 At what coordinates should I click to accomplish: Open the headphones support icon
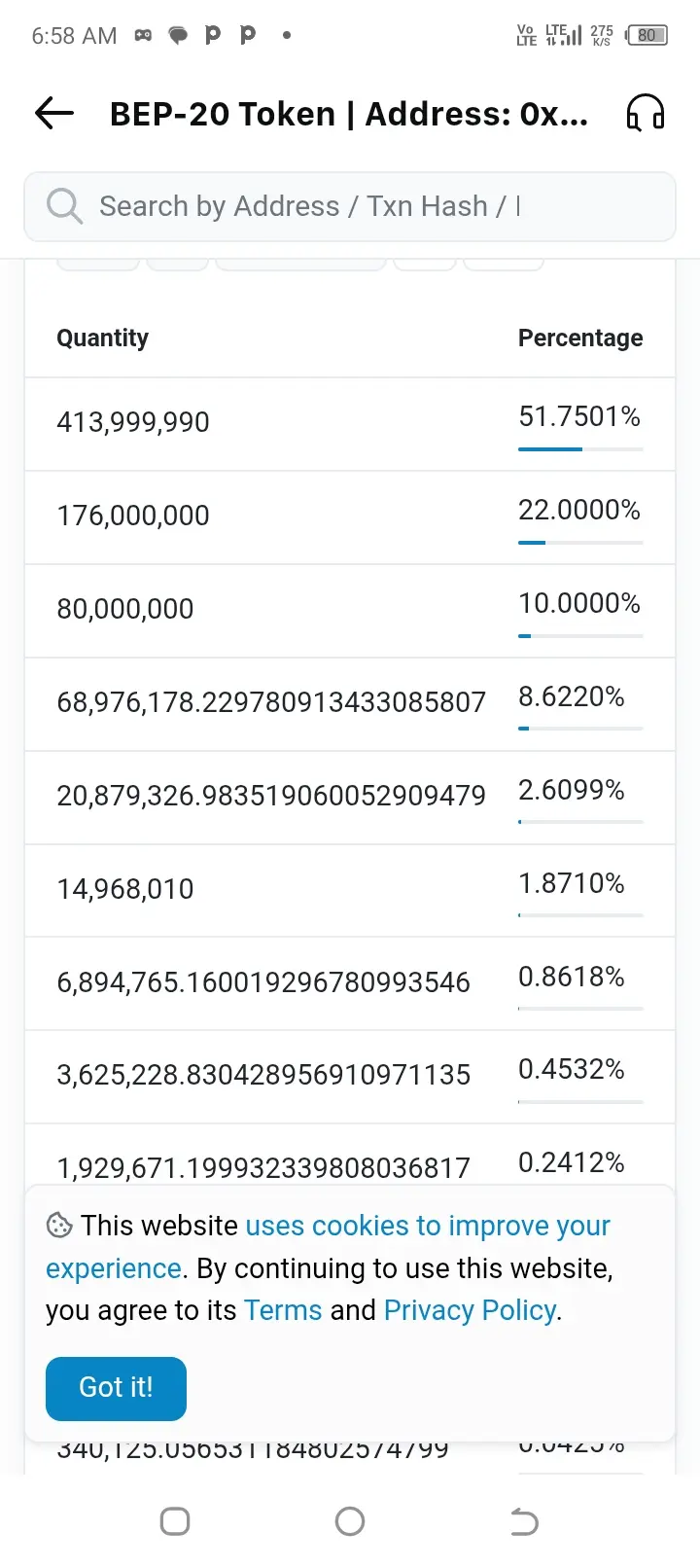tap(645, 113)
